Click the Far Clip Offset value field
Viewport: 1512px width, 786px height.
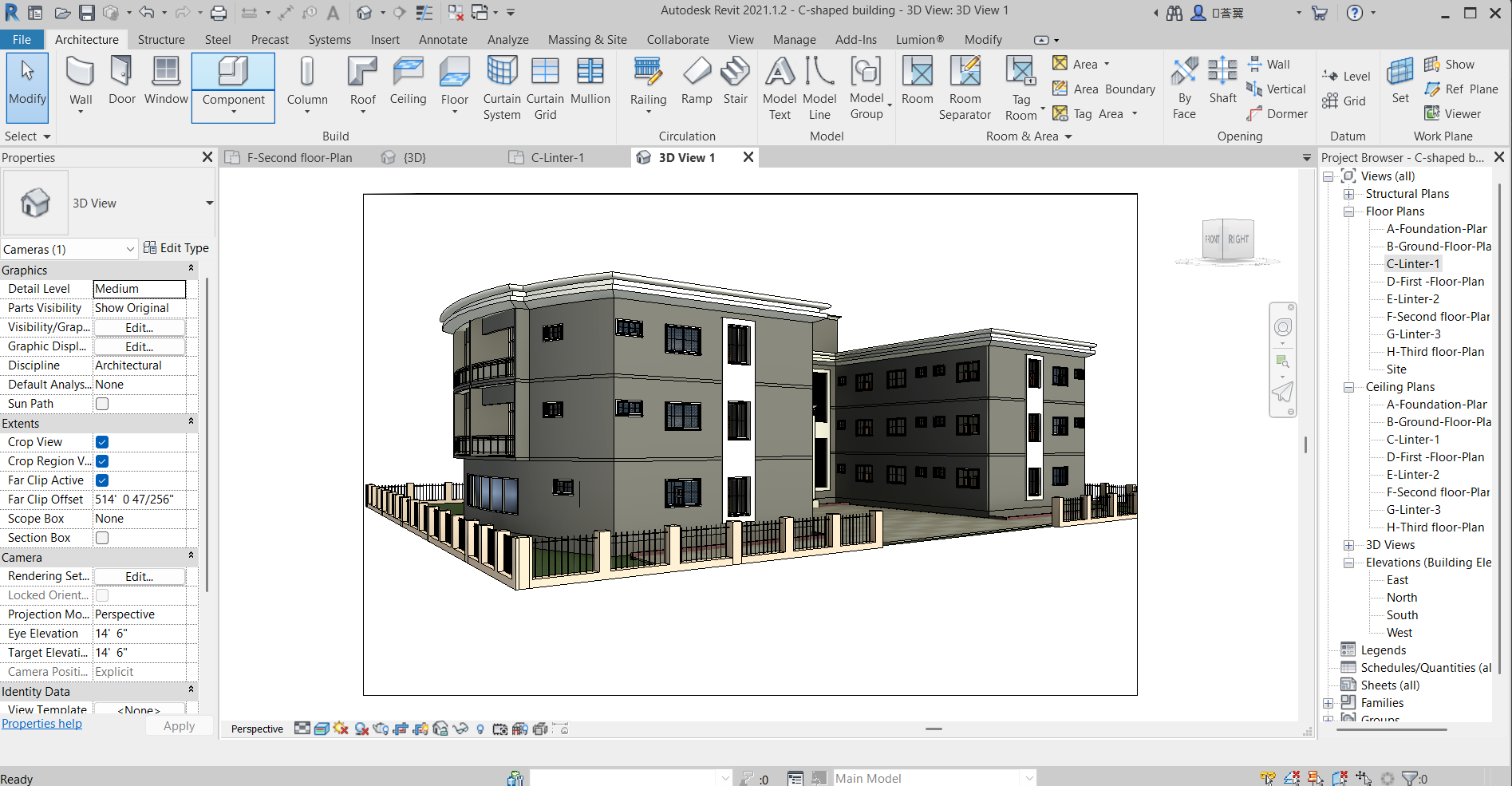(140, 500)
